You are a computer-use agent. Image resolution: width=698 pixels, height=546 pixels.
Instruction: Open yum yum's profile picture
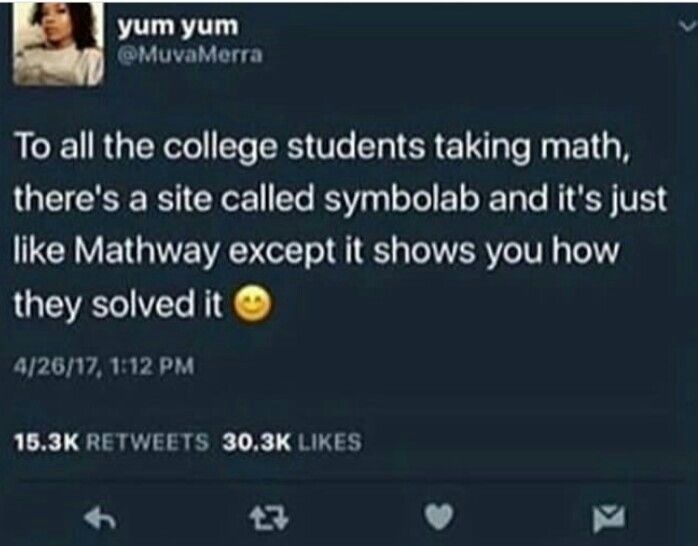click(58, 43)
